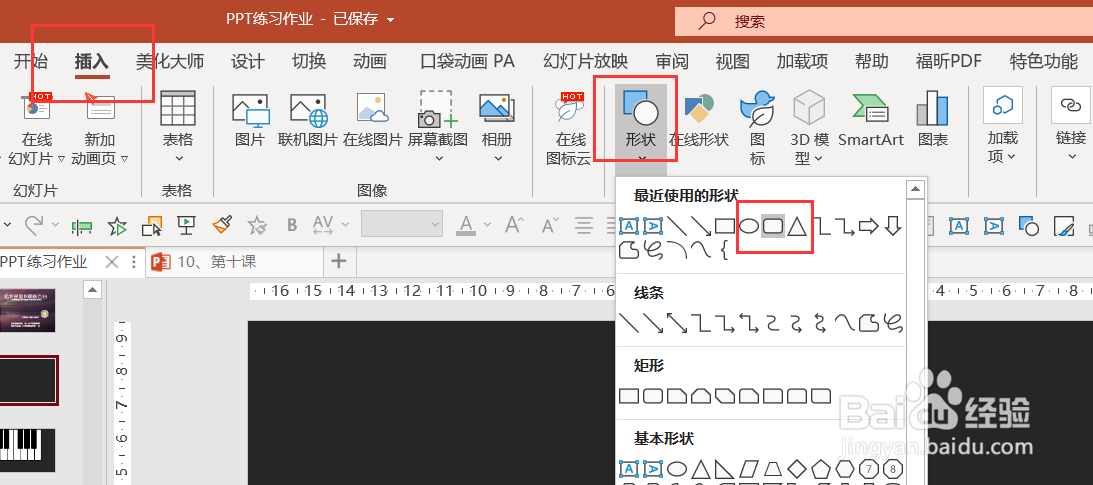The height and width of the screenshot is (485, 1093).
Task: Open font color A swatch
Action: click(466, 225)
